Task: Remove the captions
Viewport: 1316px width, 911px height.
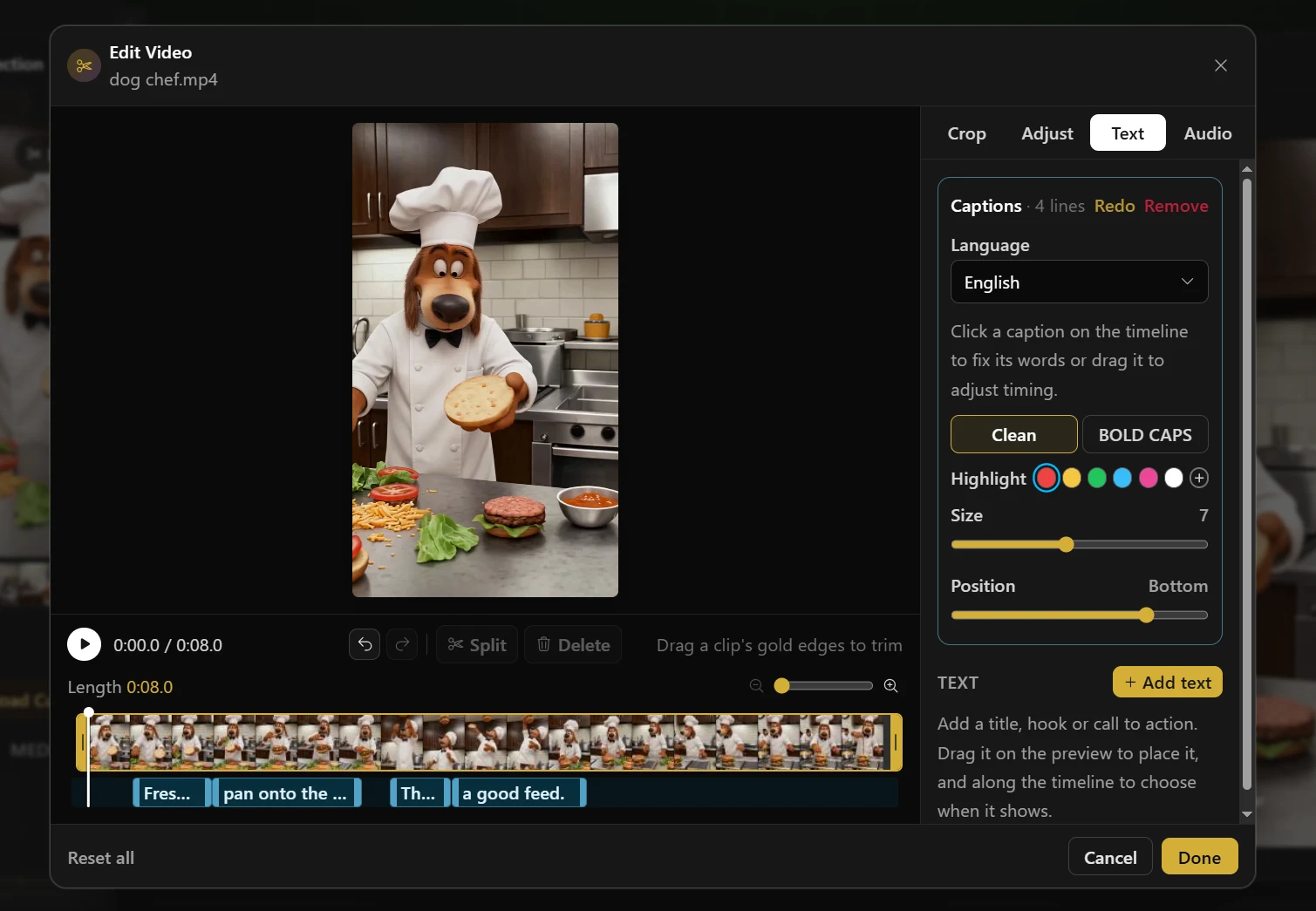Action: [1176, 206]
